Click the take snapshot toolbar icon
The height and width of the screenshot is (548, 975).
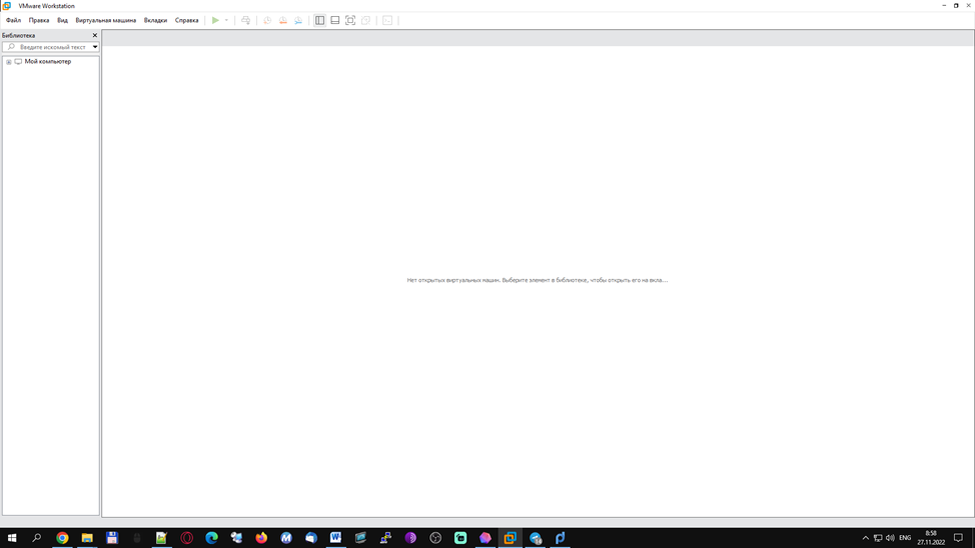click(267, 21)
